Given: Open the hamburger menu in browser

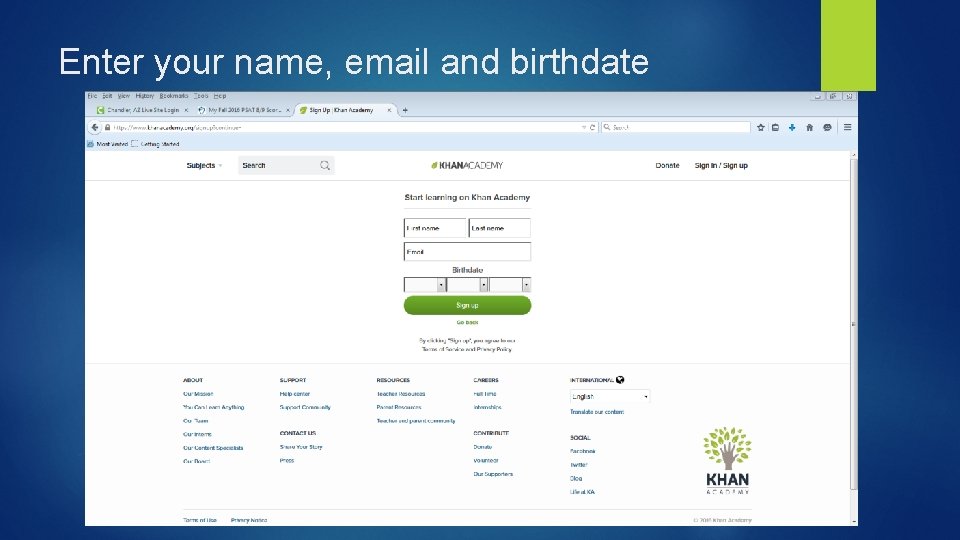Looking at the screenshot, I should point(847,127).
